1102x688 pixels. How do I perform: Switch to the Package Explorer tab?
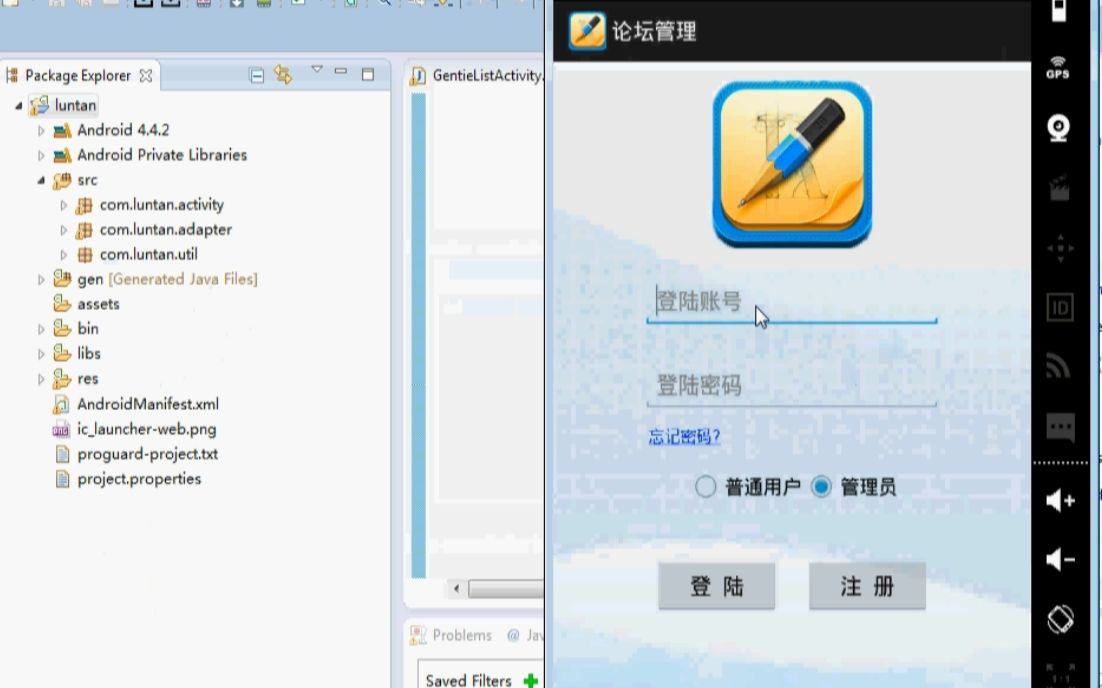tap(78, 75)
